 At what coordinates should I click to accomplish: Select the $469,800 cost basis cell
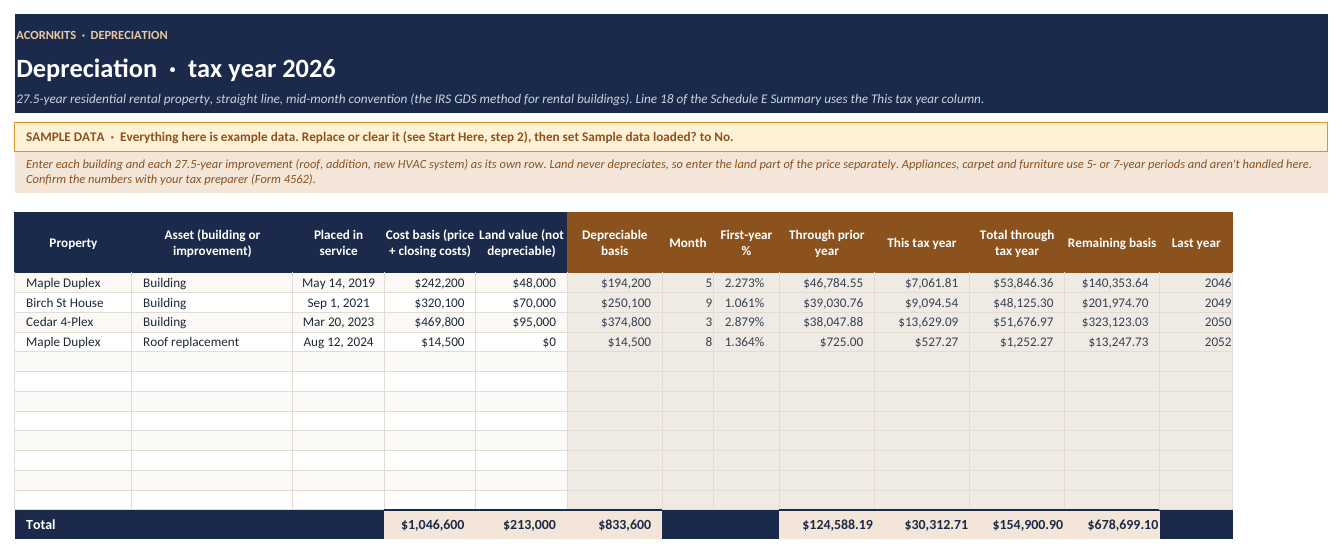[x=430, y=322]
